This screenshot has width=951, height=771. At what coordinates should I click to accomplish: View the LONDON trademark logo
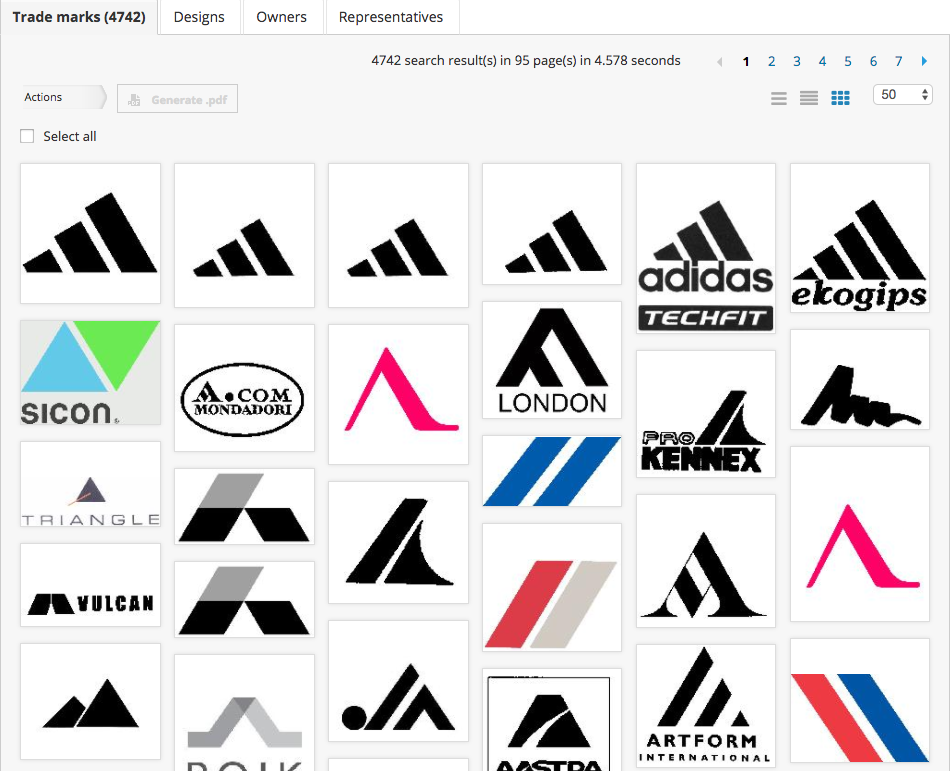point(552,360)
